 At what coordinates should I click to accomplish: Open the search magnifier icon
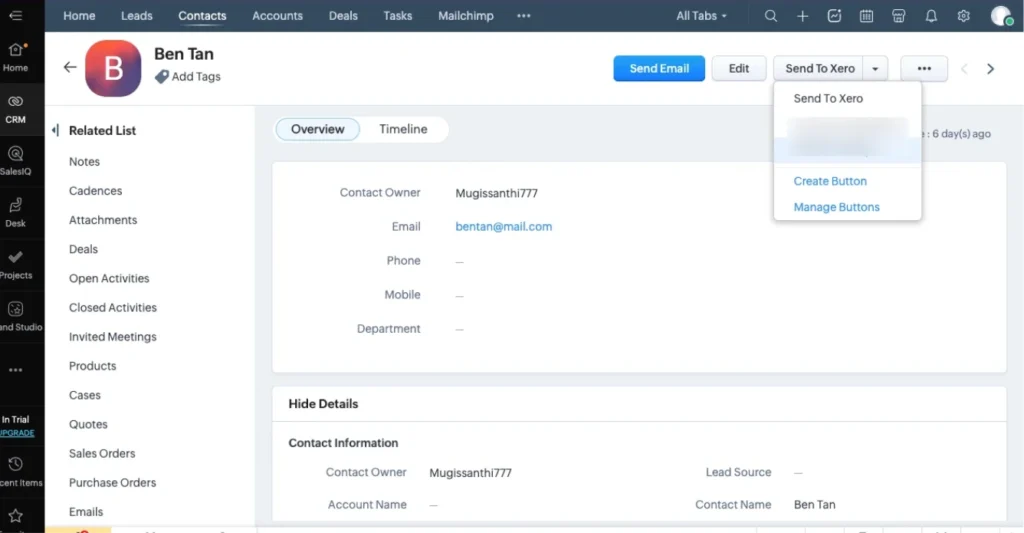[x=771, y=16]
